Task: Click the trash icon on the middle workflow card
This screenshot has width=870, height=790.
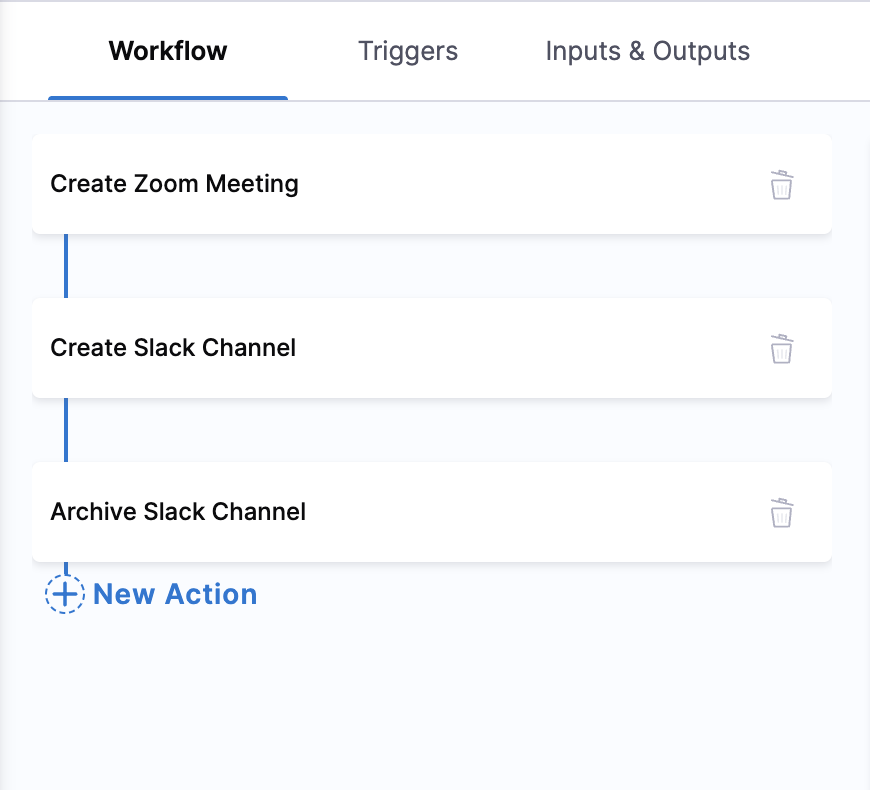Action: 781,349
